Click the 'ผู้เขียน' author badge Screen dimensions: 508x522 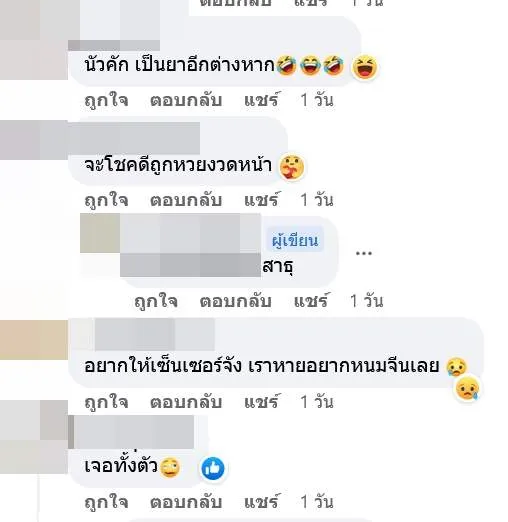pyautogui.click(x=295, y=239)
